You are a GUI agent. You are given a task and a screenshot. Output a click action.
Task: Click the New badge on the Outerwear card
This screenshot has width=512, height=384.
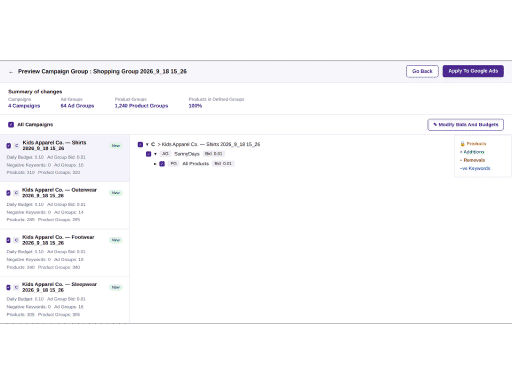click(x=116, y=193)
